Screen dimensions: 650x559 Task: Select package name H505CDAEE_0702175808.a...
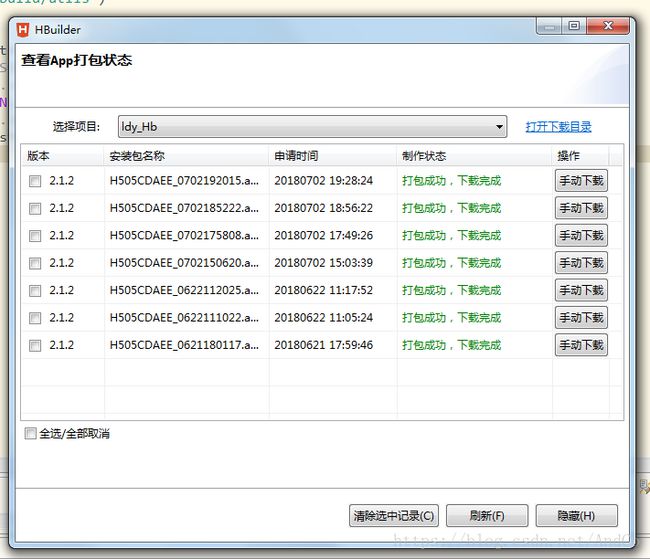coord(184,235)
